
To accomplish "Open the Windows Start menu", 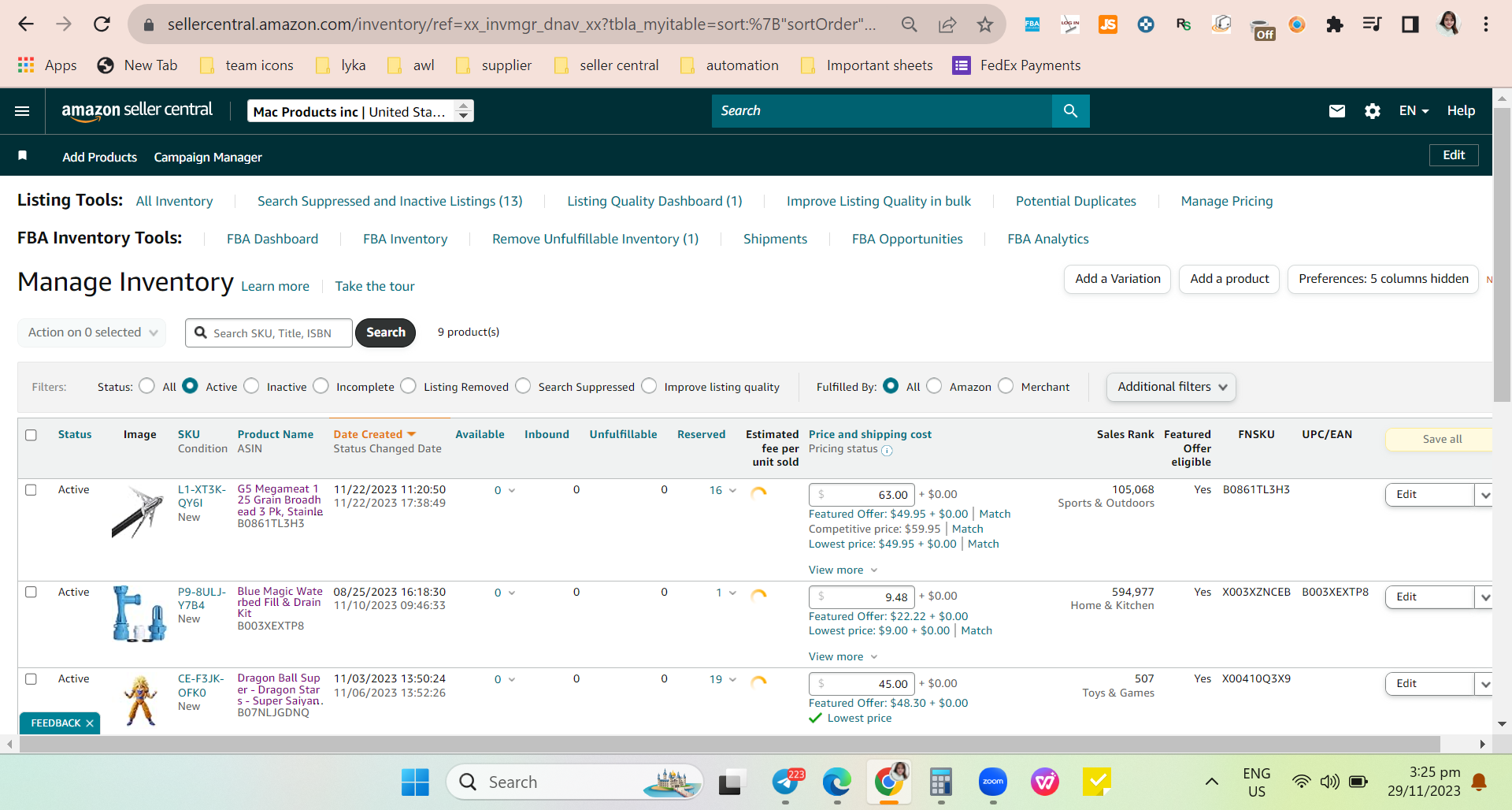I will (415, 782).
